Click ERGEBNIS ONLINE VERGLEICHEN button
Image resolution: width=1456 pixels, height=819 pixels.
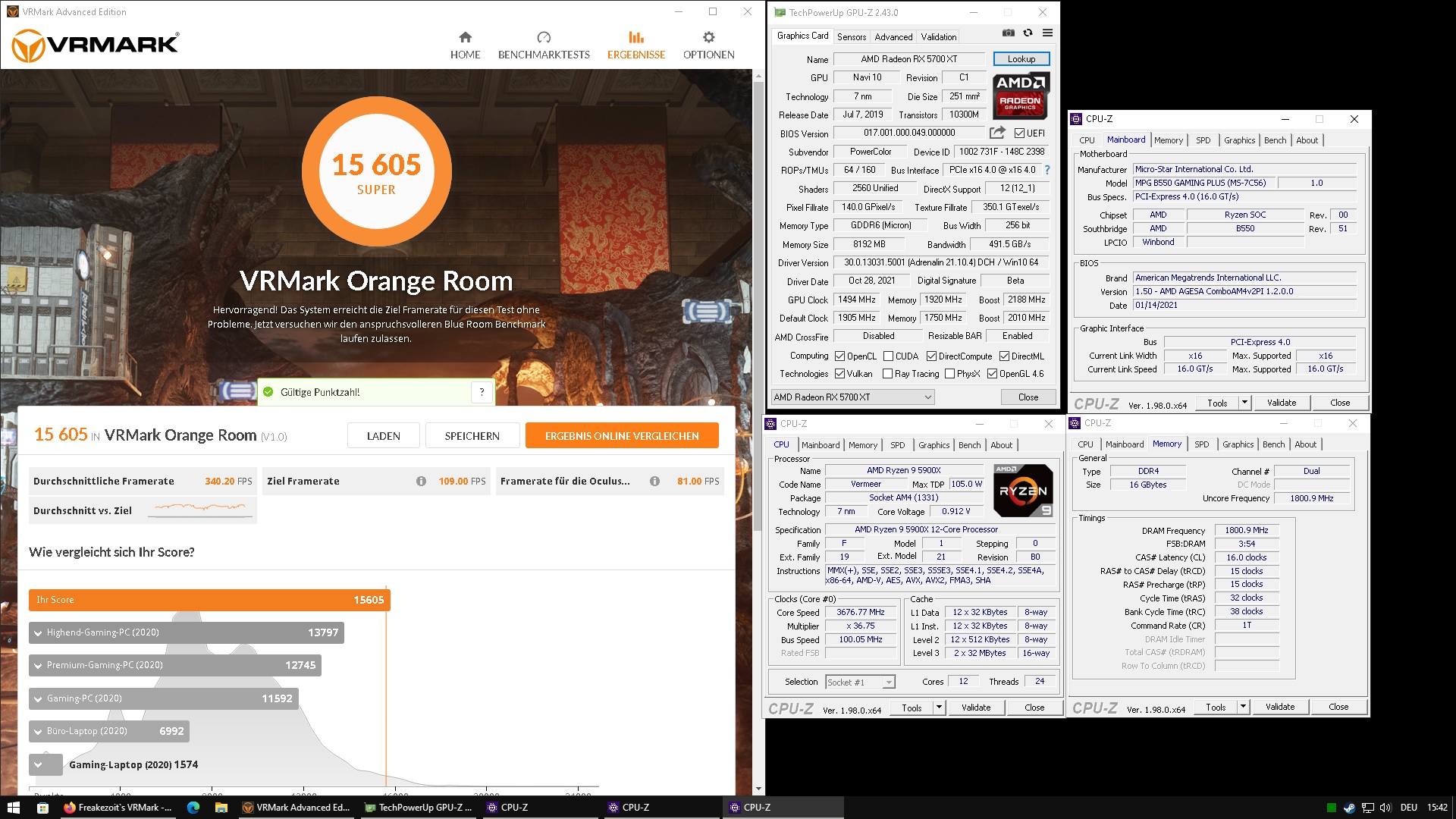click(622, 436)
